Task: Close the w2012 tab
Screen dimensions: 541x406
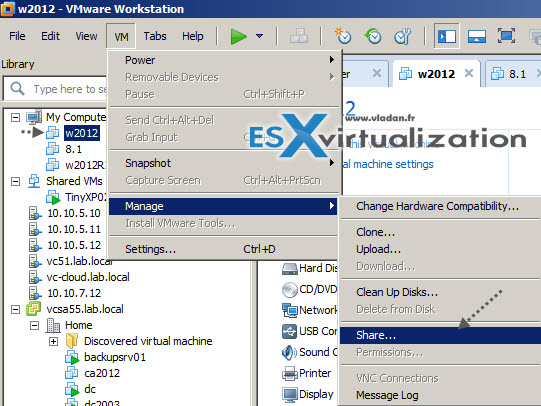Action: [x=469, y=73]
